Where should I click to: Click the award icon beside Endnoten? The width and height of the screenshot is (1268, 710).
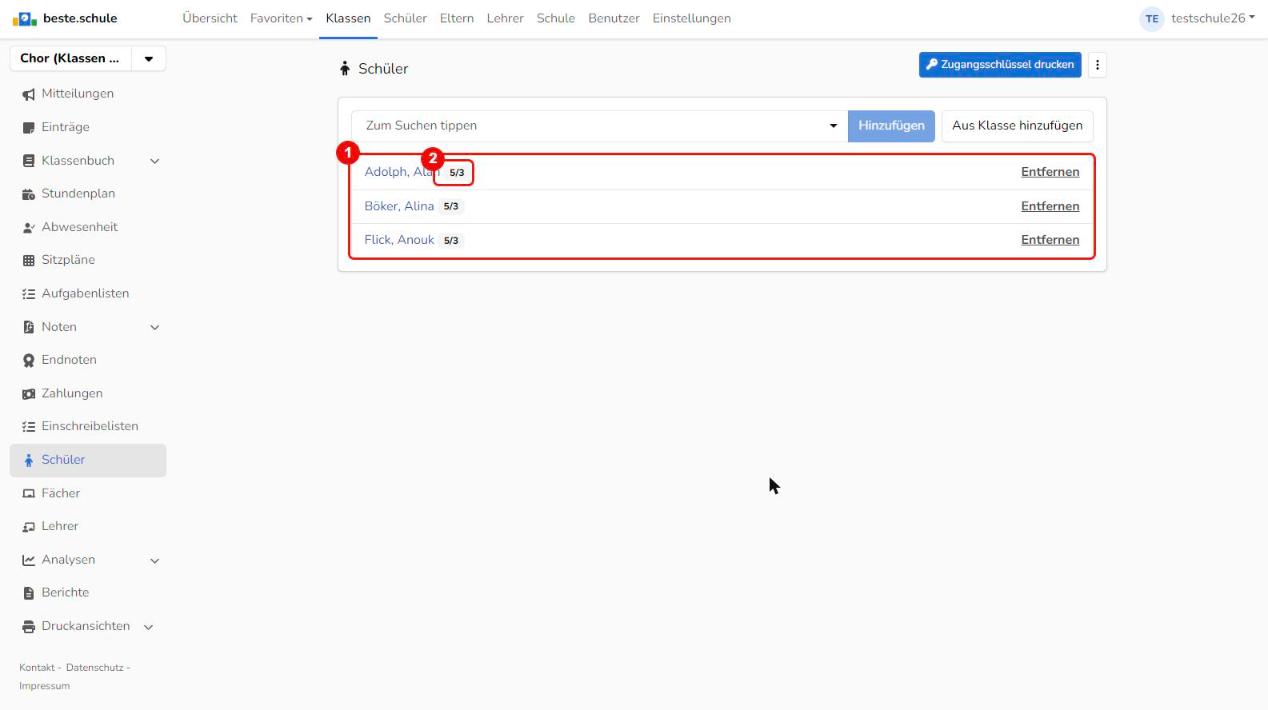27,360
